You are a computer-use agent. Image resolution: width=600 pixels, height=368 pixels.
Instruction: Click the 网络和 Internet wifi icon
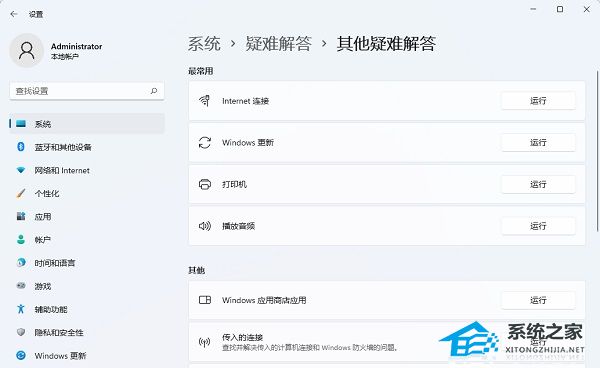[x=21, y=170]
